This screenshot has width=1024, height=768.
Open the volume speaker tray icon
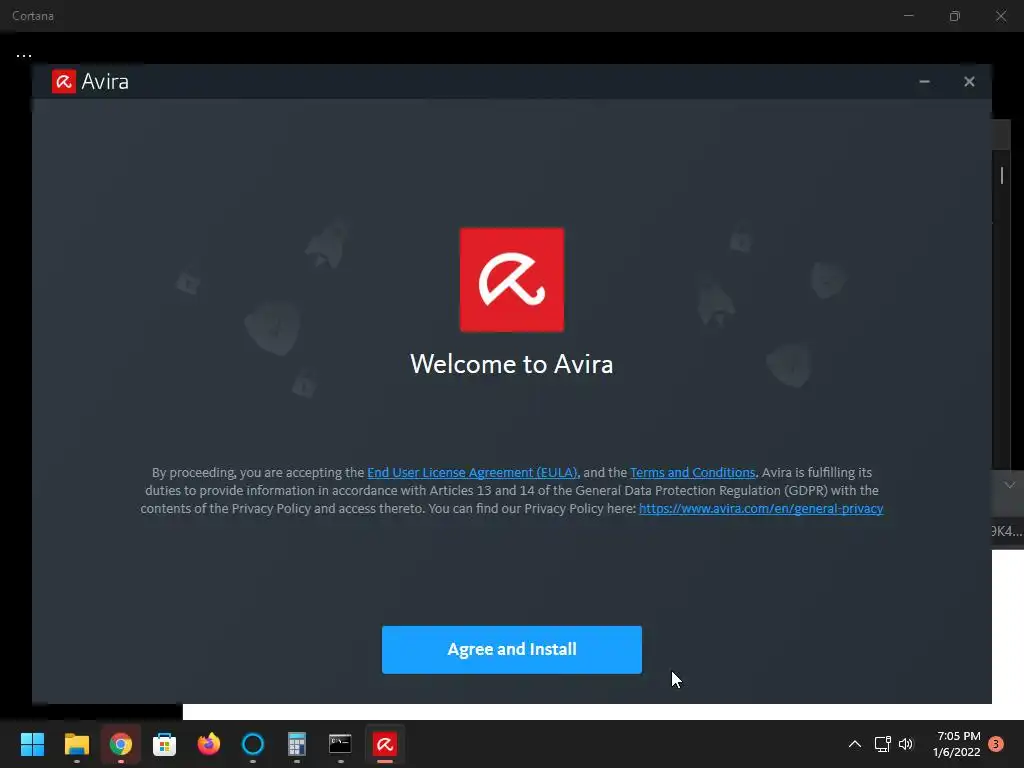click(x=906, y=744)
